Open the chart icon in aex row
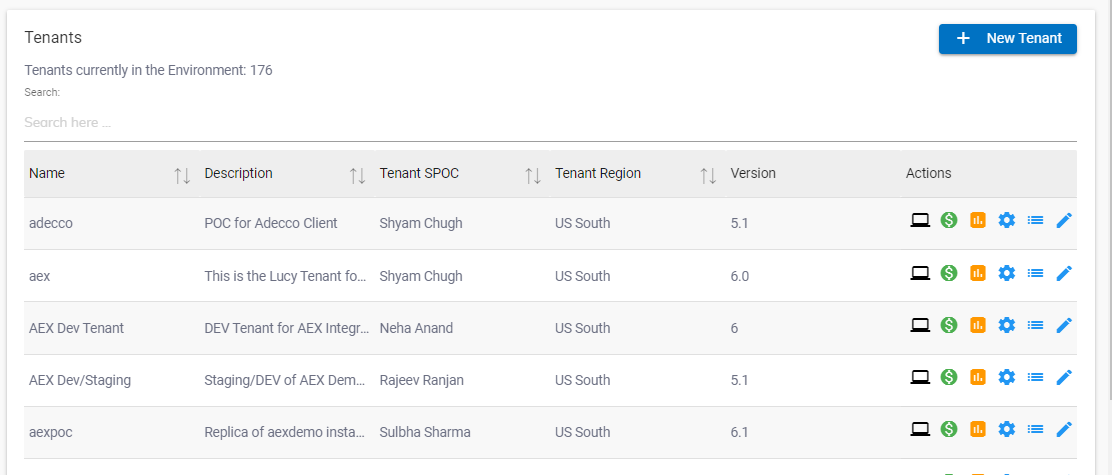Viewport: 1112px width, 475px height. (x=978, y=272)
